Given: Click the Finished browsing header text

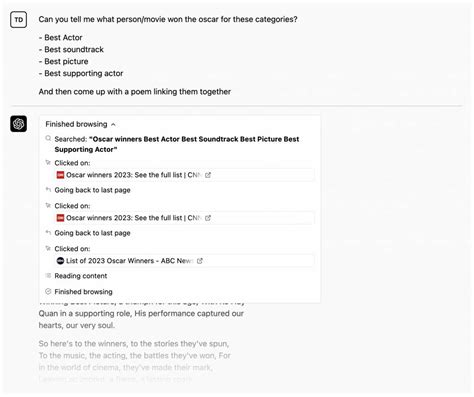Looking at the screenshot, I should pyautogui.click(x=76, y=124).
